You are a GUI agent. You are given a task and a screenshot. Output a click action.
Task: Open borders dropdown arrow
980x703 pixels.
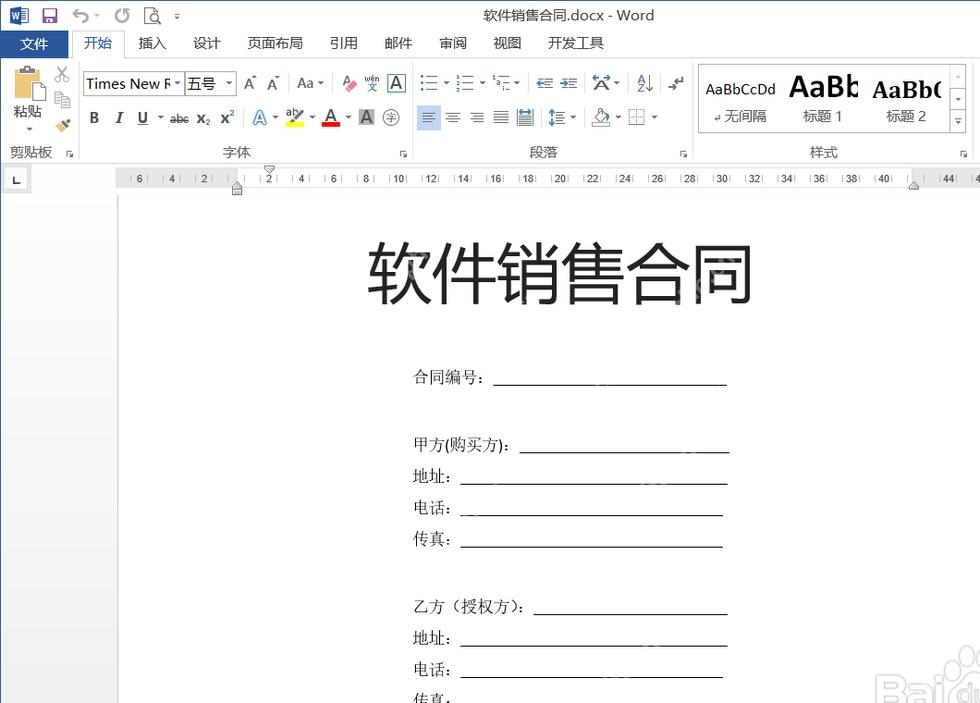pyautogui.click(x=654, y=117)
